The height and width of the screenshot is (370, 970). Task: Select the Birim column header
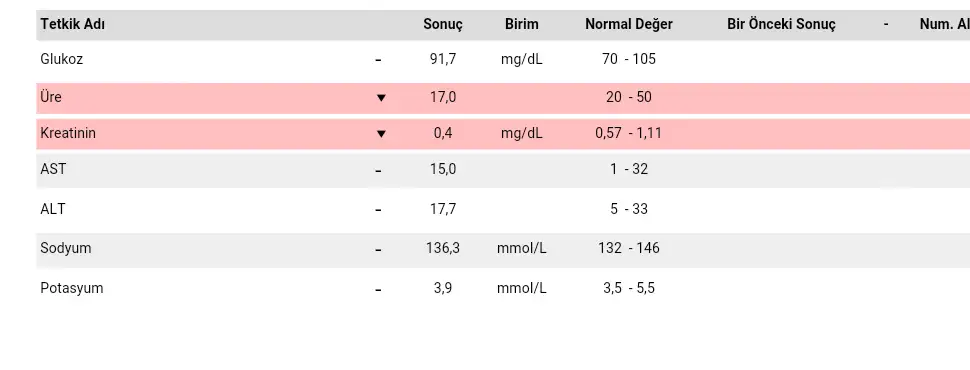[x=521, y=25]
